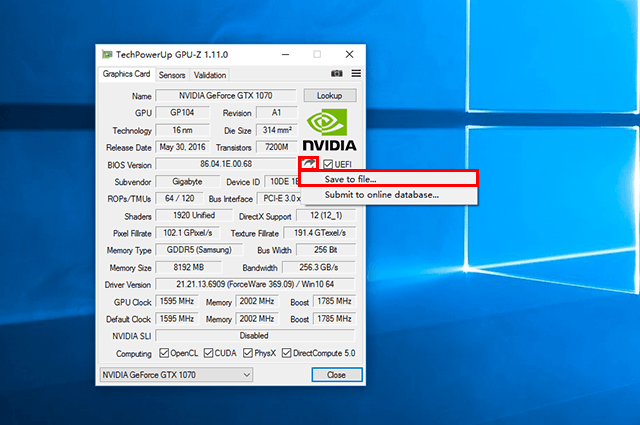Click the Technology value 16 nm
The image size is (640, 425).
coord(182,130)
